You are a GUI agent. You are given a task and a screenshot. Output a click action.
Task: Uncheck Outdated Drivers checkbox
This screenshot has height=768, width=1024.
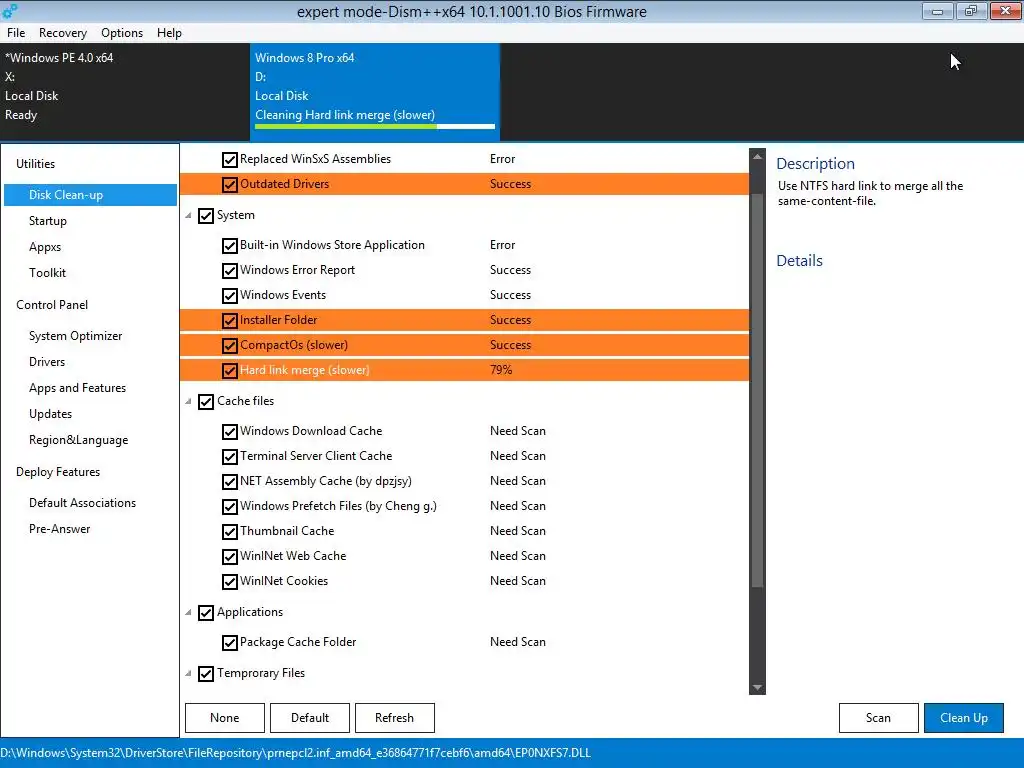[x=229, y=184]
